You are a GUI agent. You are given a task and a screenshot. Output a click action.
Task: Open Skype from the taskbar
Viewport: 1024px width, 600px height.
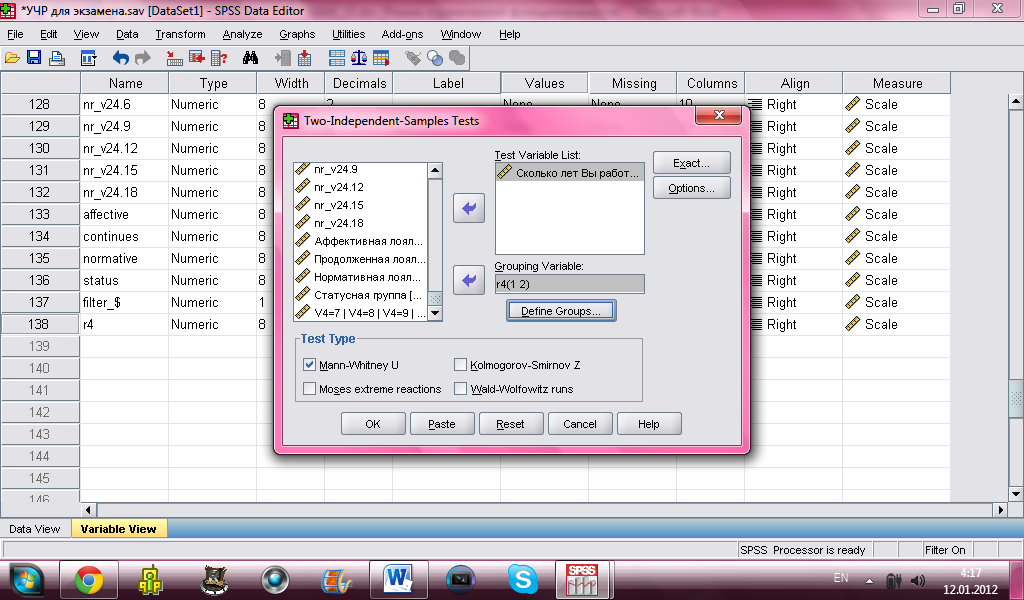coord(522,579)
